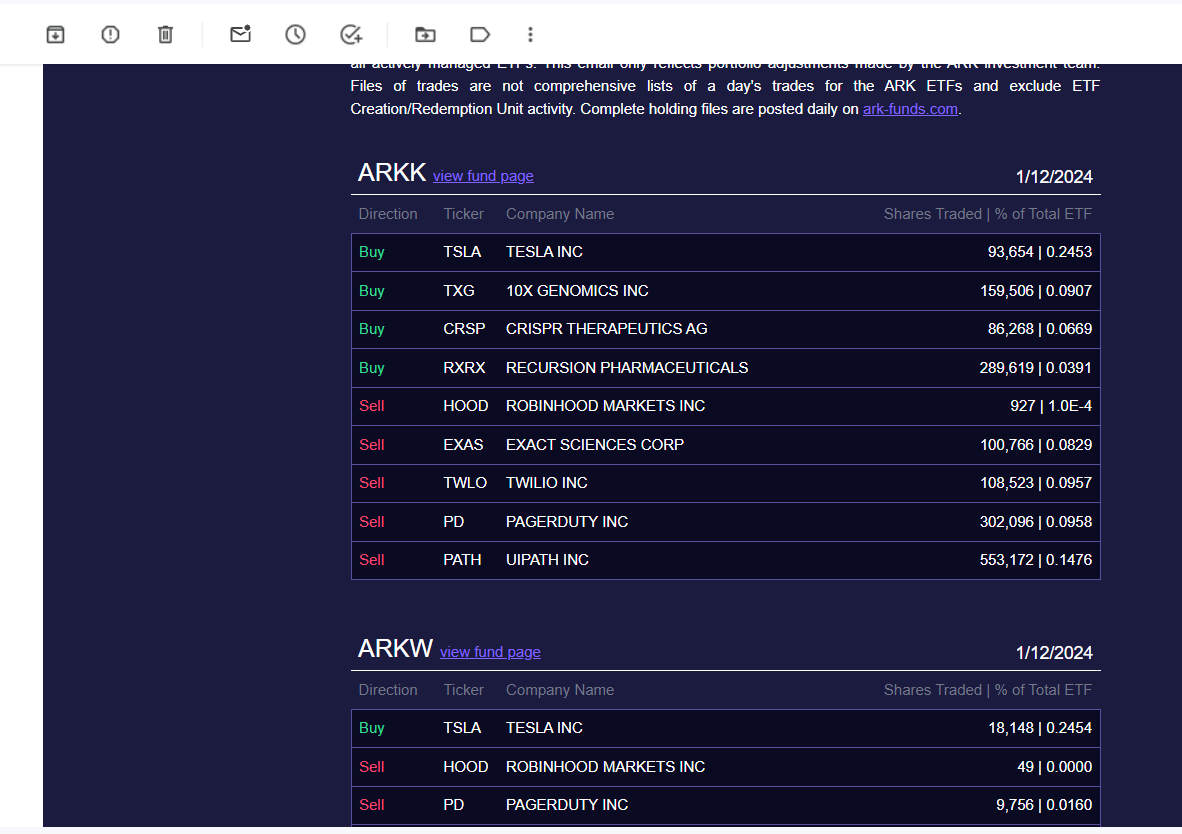Screen dimensions: 1182x834
Task: Apply a label to the email
Action: 479,34
